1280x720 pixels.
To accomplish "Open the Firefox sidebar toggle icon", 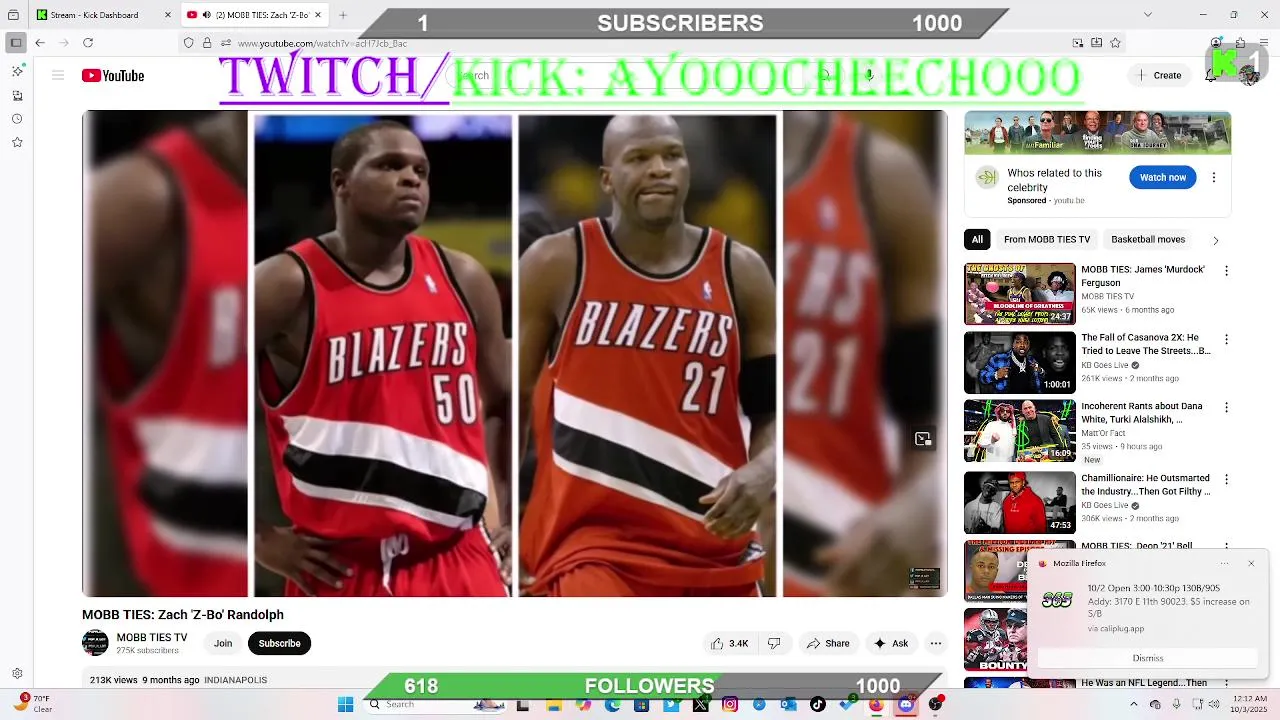I will coord(15,43).
